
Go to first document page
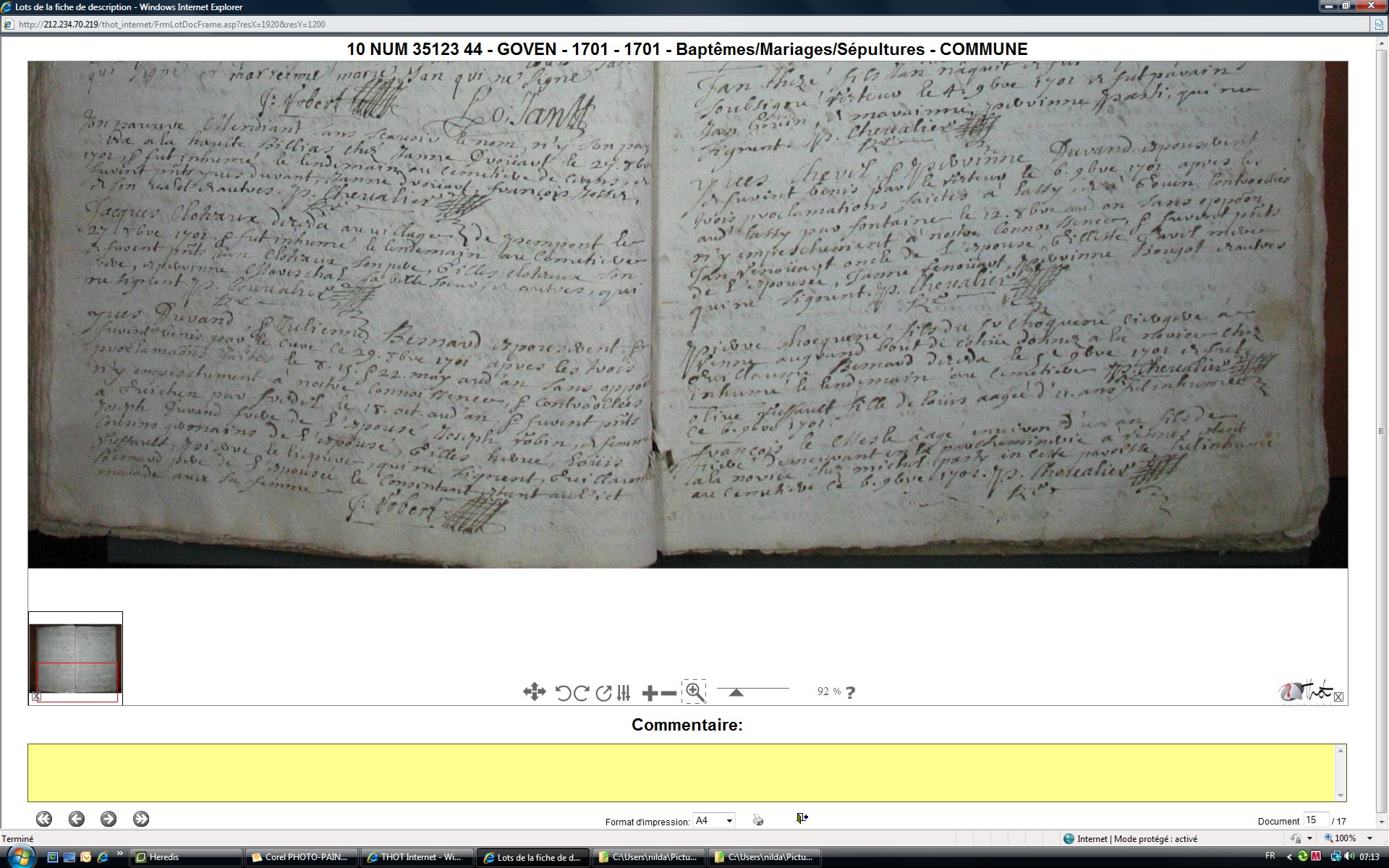(x=44, y=819)
